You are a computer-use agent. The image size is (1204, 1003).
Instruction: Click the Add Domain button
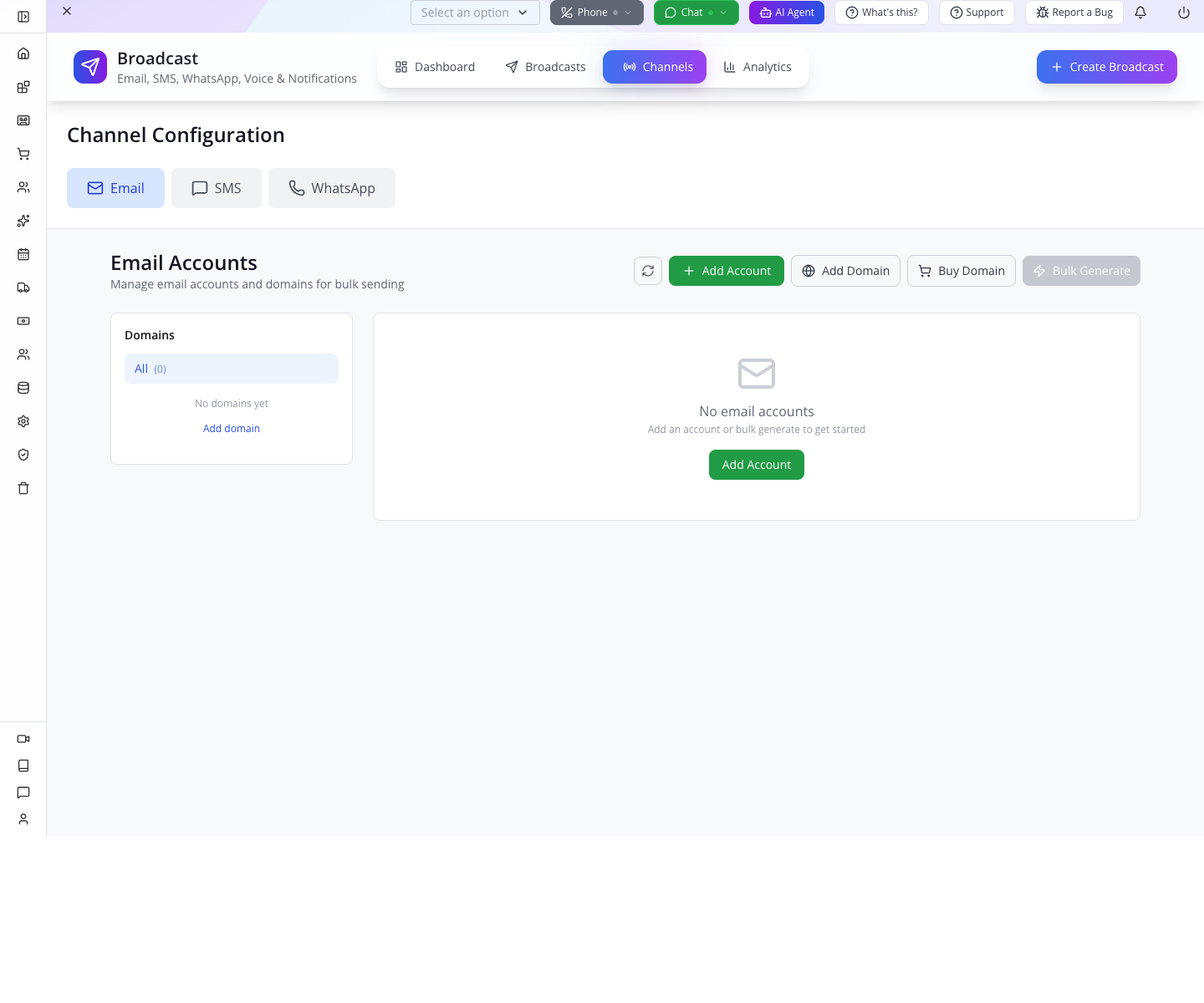pyautogui.click(x=845, y=271)
